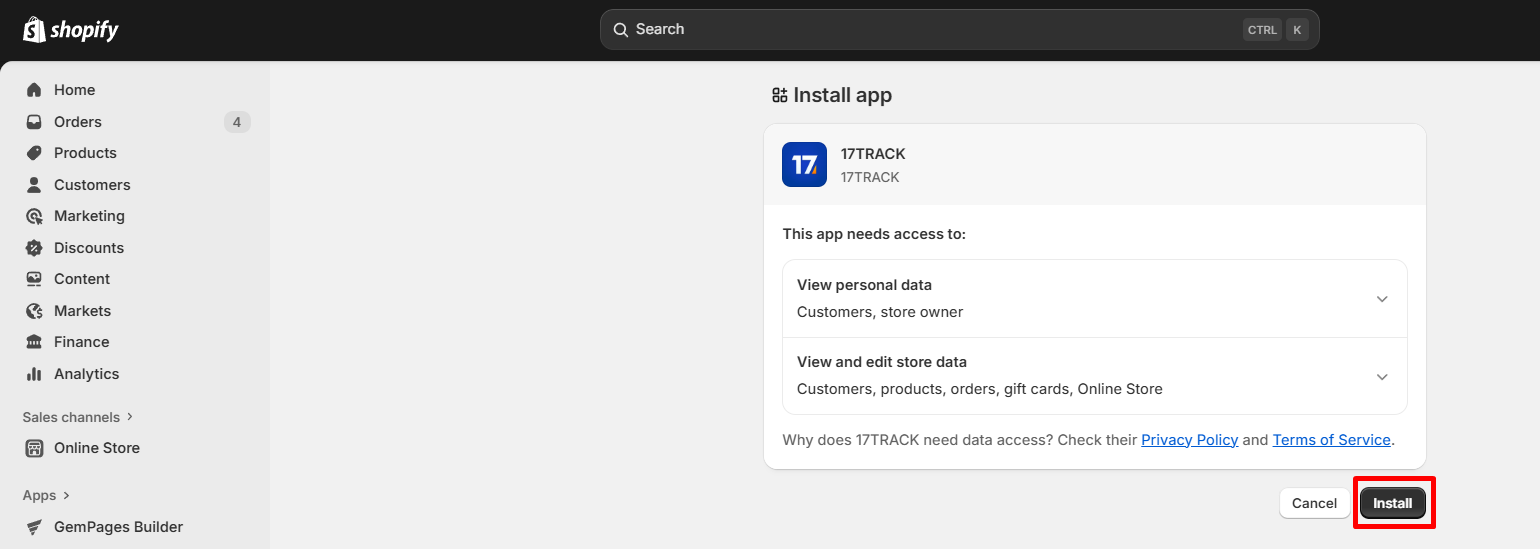Expand the Apps section in sidebar
This screenshot has width=1540, height=549.
(47, 495)
